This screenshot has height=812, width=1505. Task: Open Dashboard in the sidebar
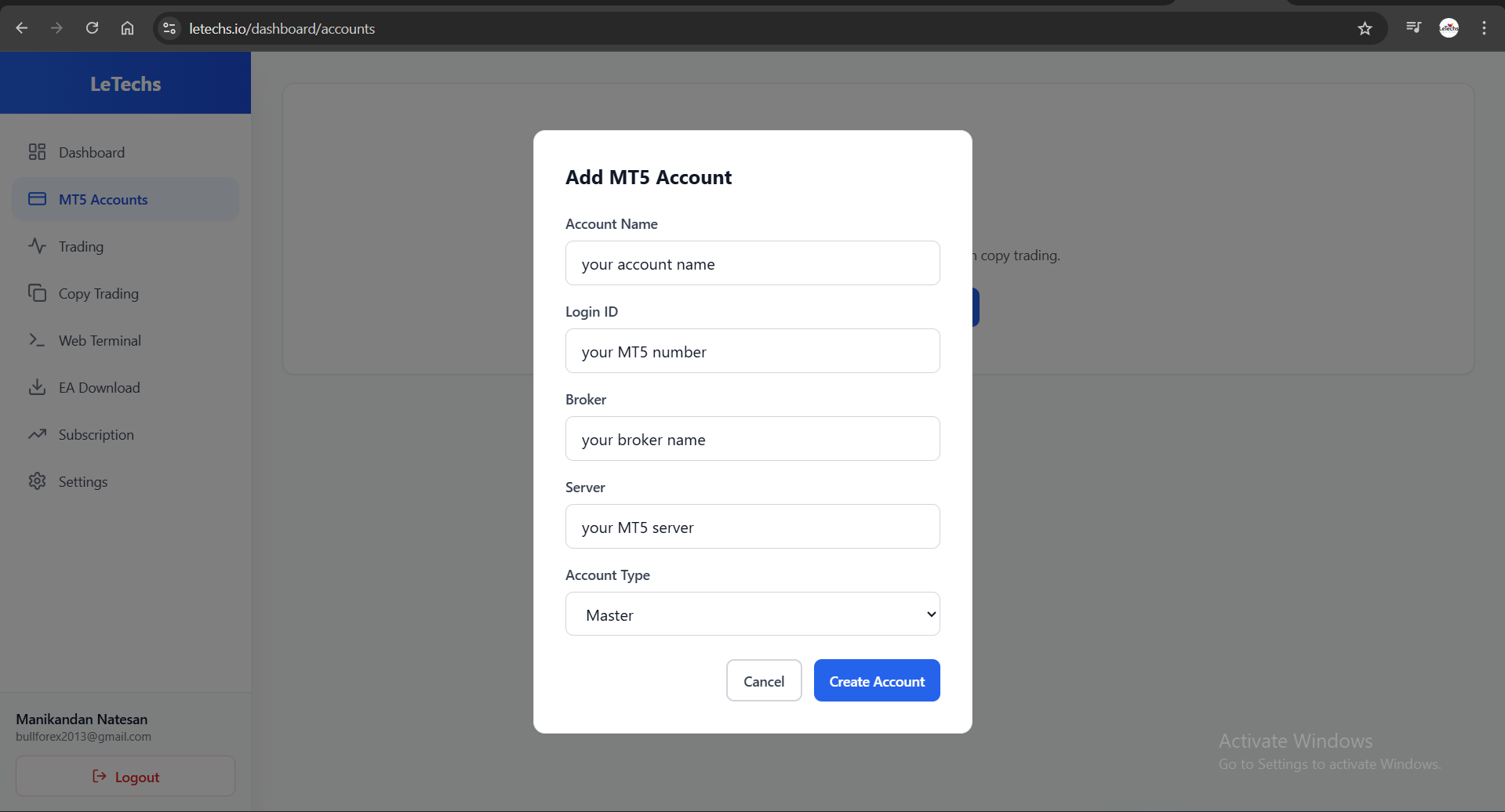click(125, 152)
